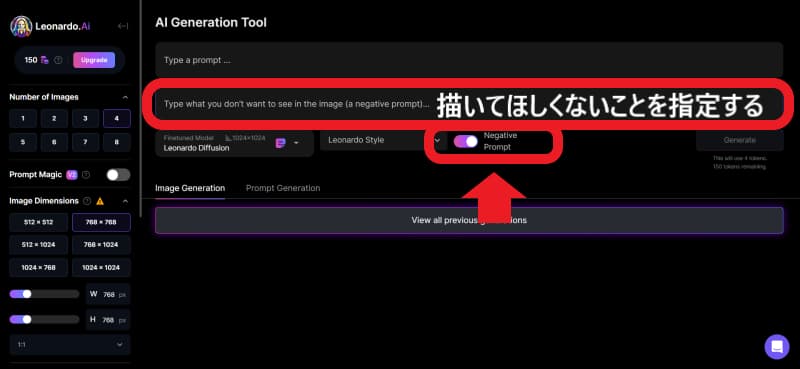
Task: Click the Upgrade button
Action: point(94,60)
